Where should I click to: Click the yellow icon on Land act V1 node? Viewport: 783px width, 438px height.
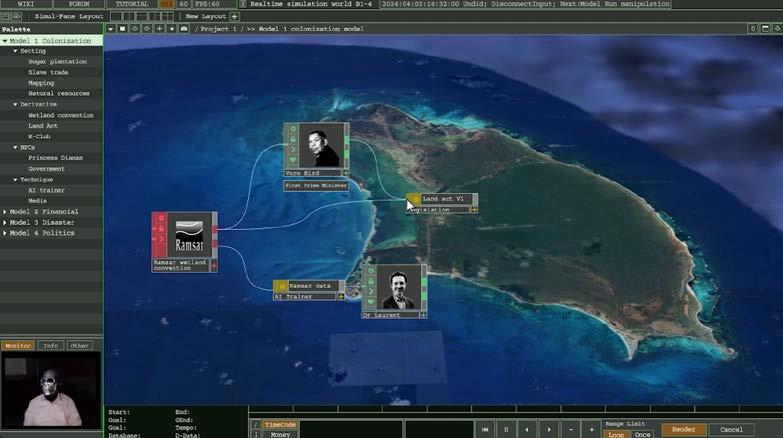(414, 200)
